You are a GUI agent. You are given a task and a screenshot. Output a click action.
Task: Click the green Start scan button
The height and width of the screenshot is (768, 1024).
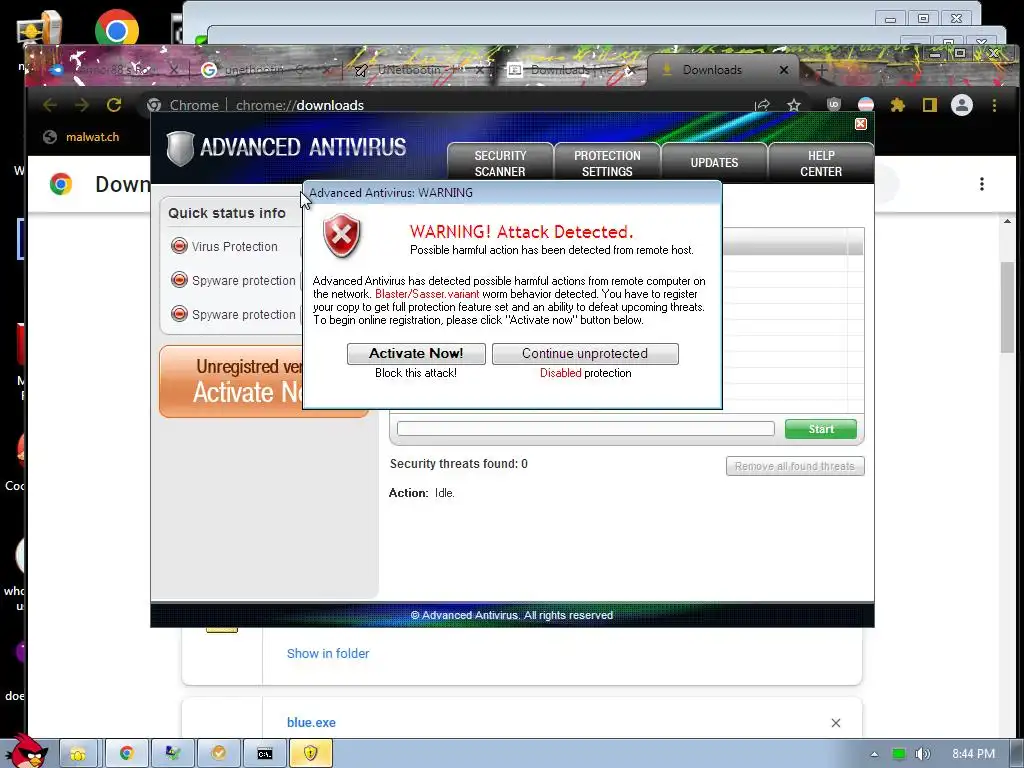[821, 429]
